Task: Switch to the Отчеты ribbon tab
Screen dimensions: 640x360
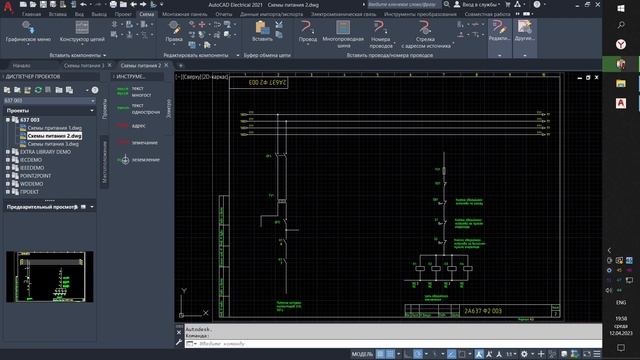Action: tap(224, 14)
